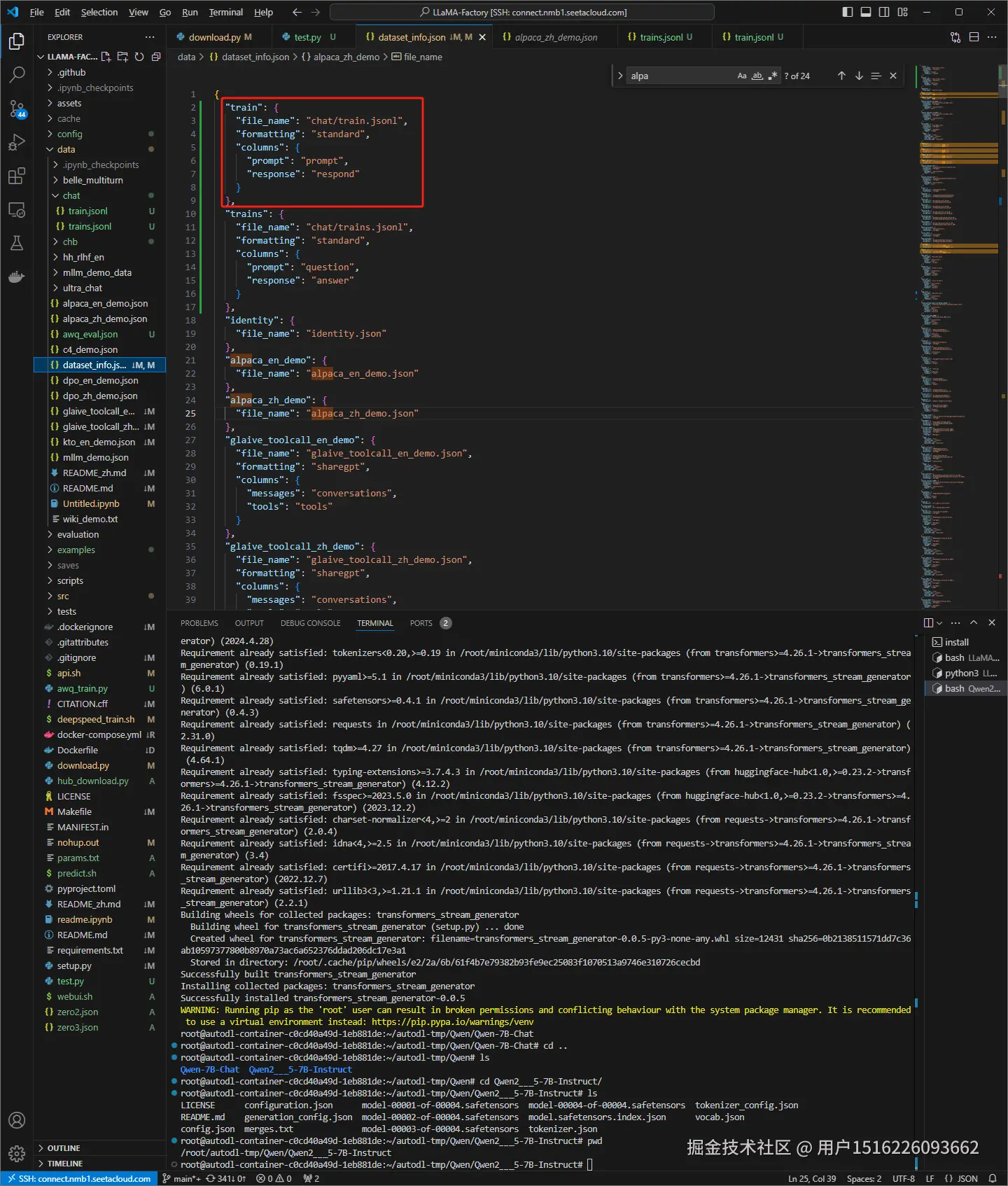This screenshot has height=1186, width=1008.
Task: Open the Terminal menu
Action: [x=225, y=12]
